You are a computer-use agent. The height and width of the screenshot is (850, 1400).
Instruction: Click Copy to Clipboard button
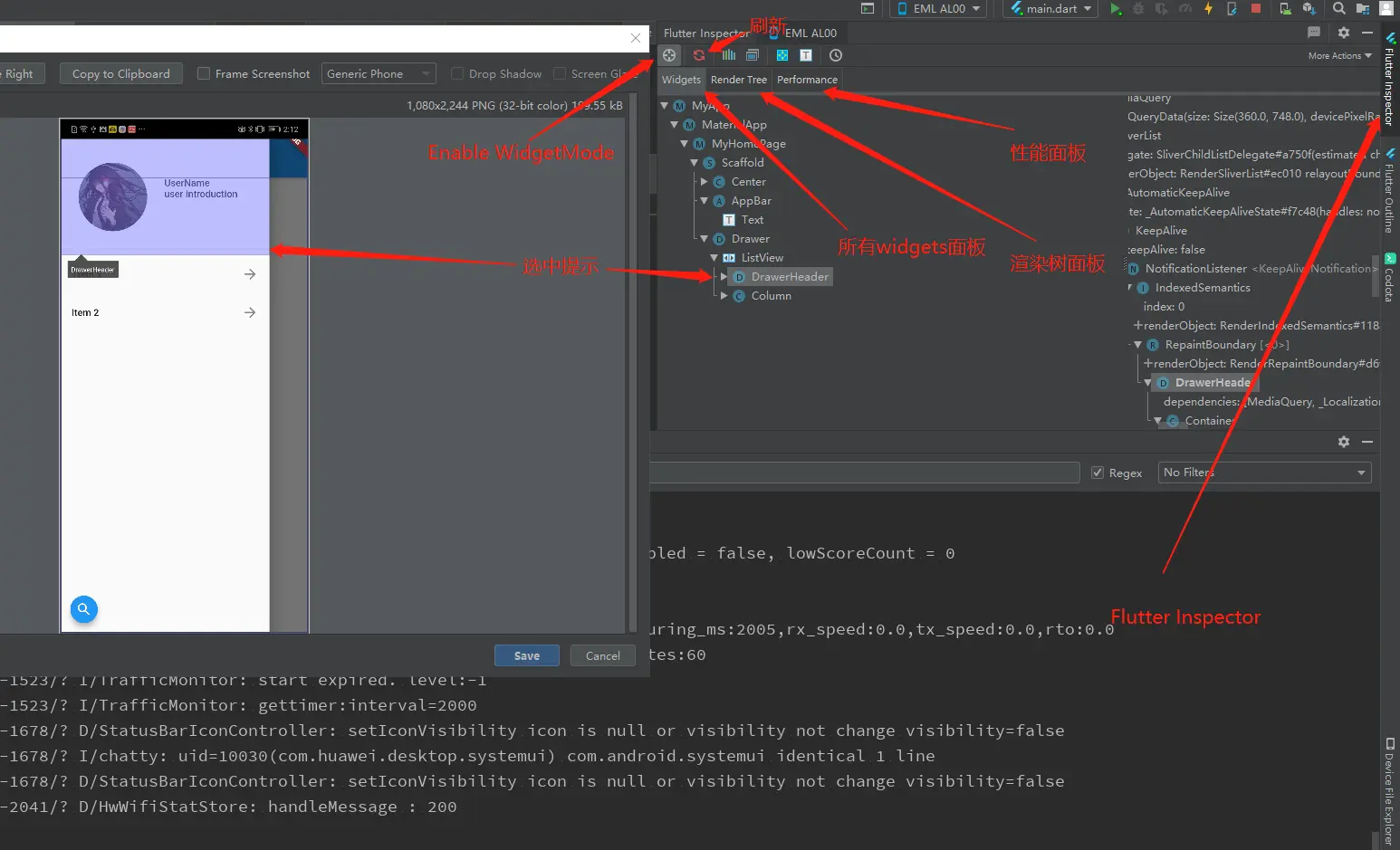121,74
